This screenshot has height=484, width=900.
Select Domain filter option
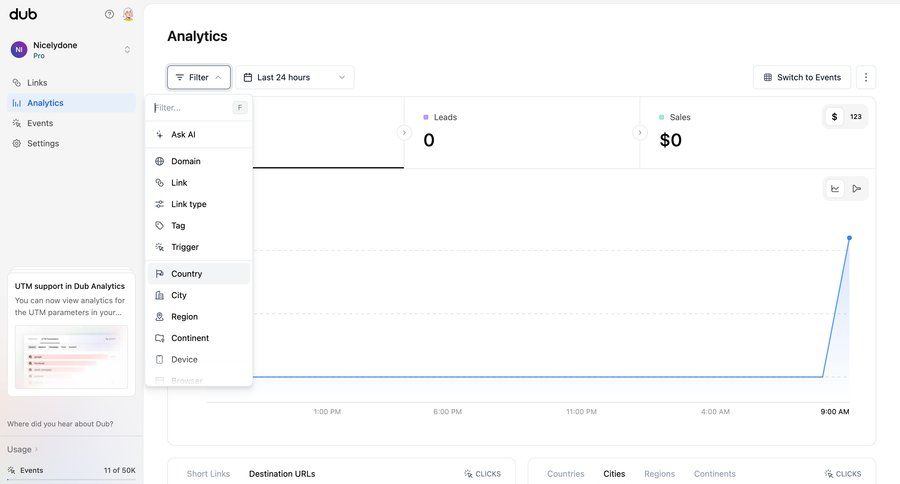coord(199,161)
